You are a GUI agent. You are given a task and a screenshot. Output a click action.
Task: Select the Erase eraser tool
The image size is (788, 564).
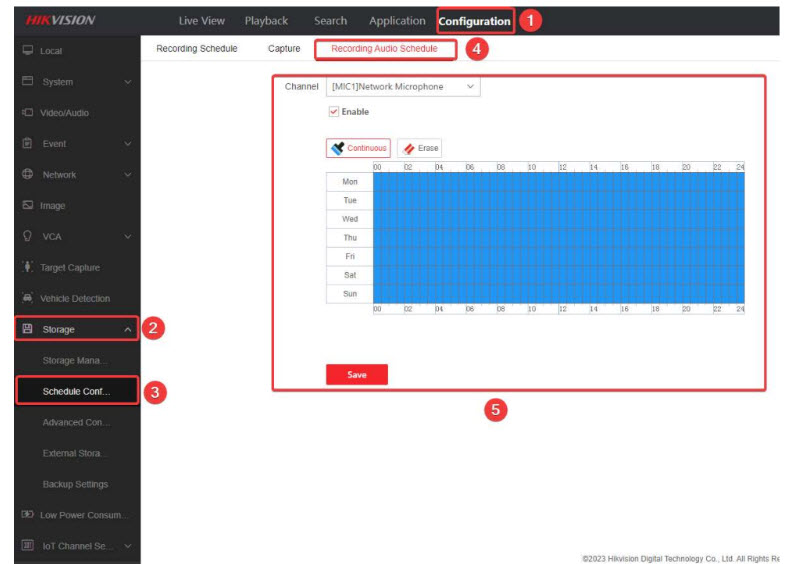coord(419,148)
